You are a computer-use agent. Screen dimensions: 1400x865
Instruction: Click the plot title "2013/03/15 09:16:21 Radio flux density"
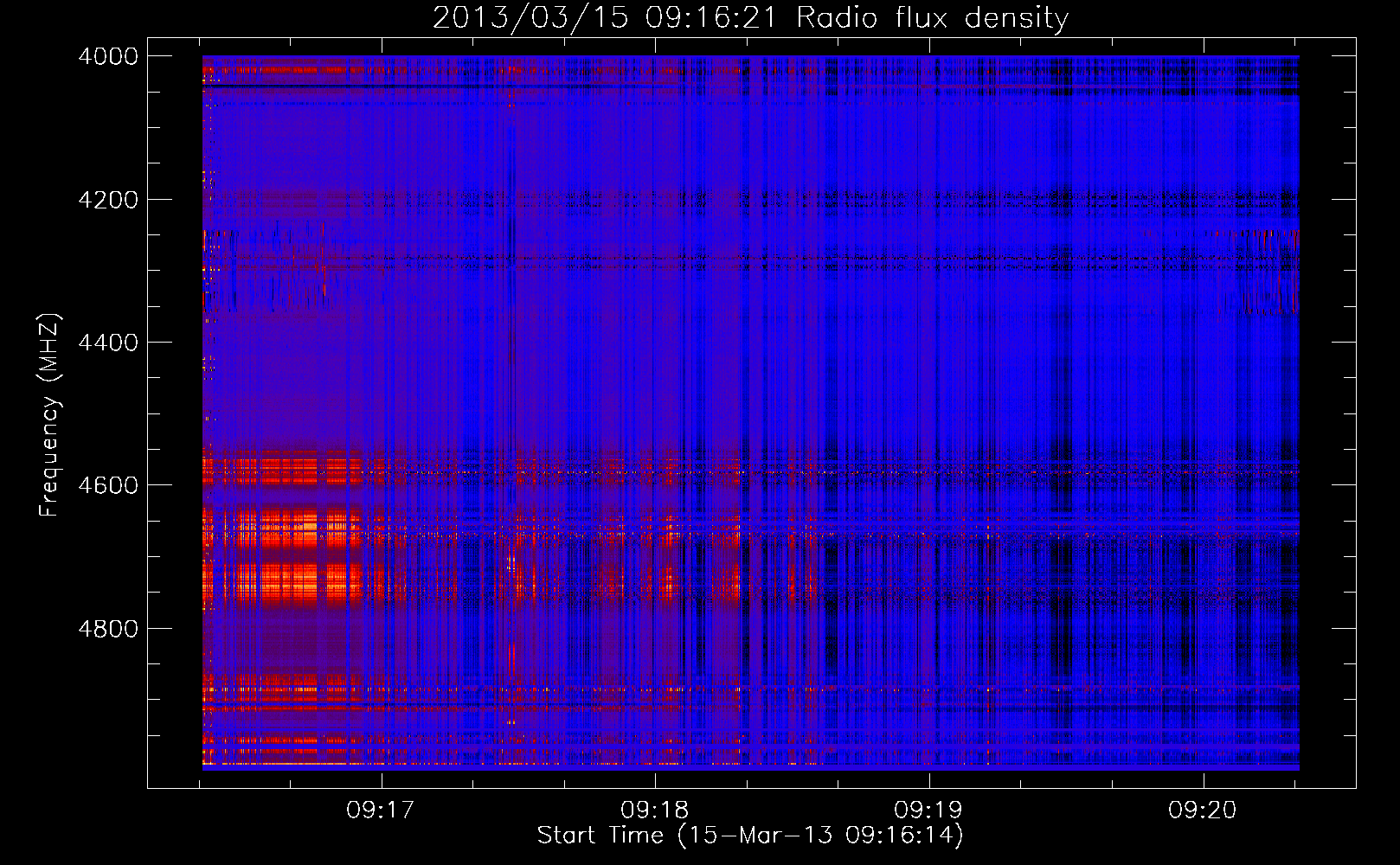(750, 18)
